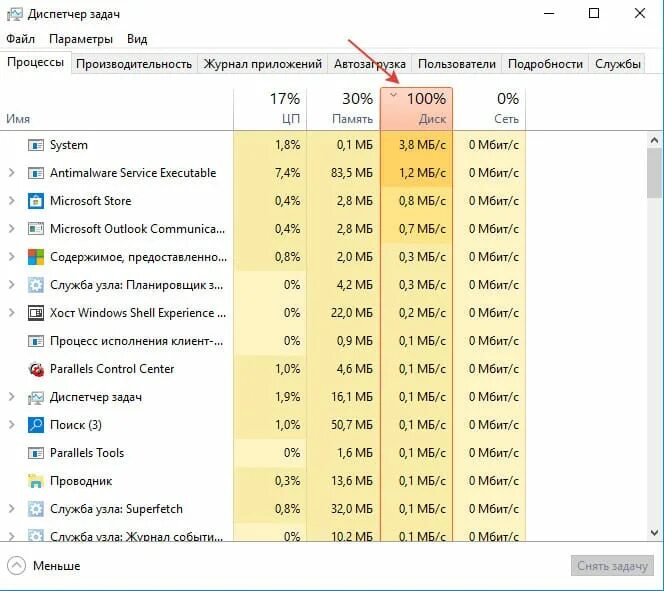Click the 3,8 МБ/с disk value
This screenshot has width=664, height=591.
click(422, 145)
